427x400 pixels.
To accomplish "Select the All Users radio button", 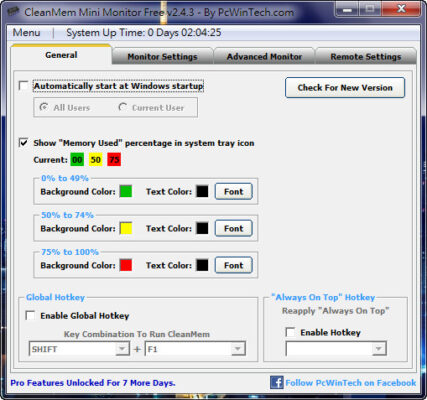I will [x=44, y=107].
